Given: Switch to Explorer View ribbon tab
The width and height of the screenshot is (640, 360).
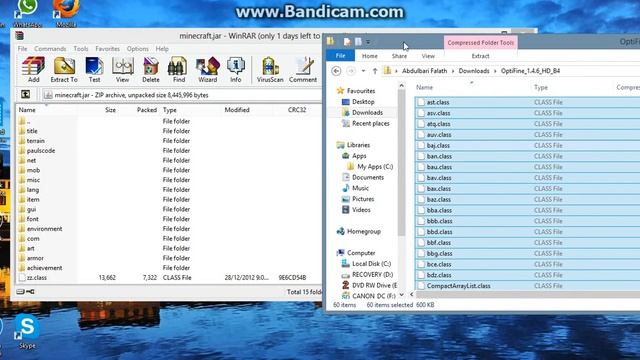Looking at the screenshot, I should (428, 56).
